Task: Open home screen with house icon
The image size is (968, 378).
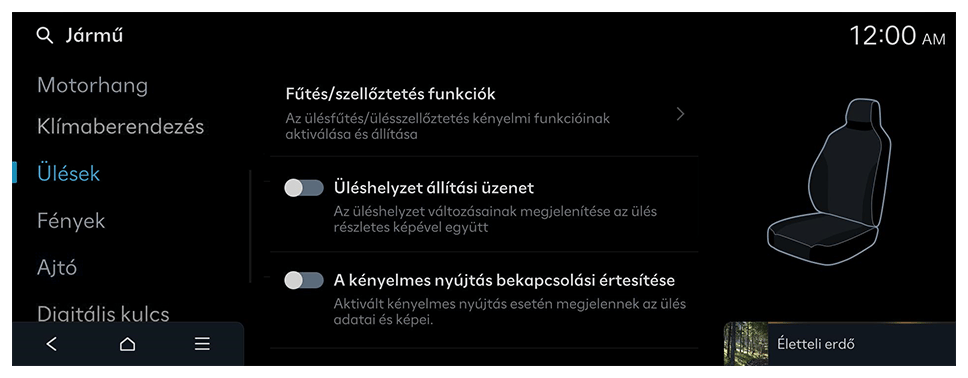Action: [x=127, y=344]
